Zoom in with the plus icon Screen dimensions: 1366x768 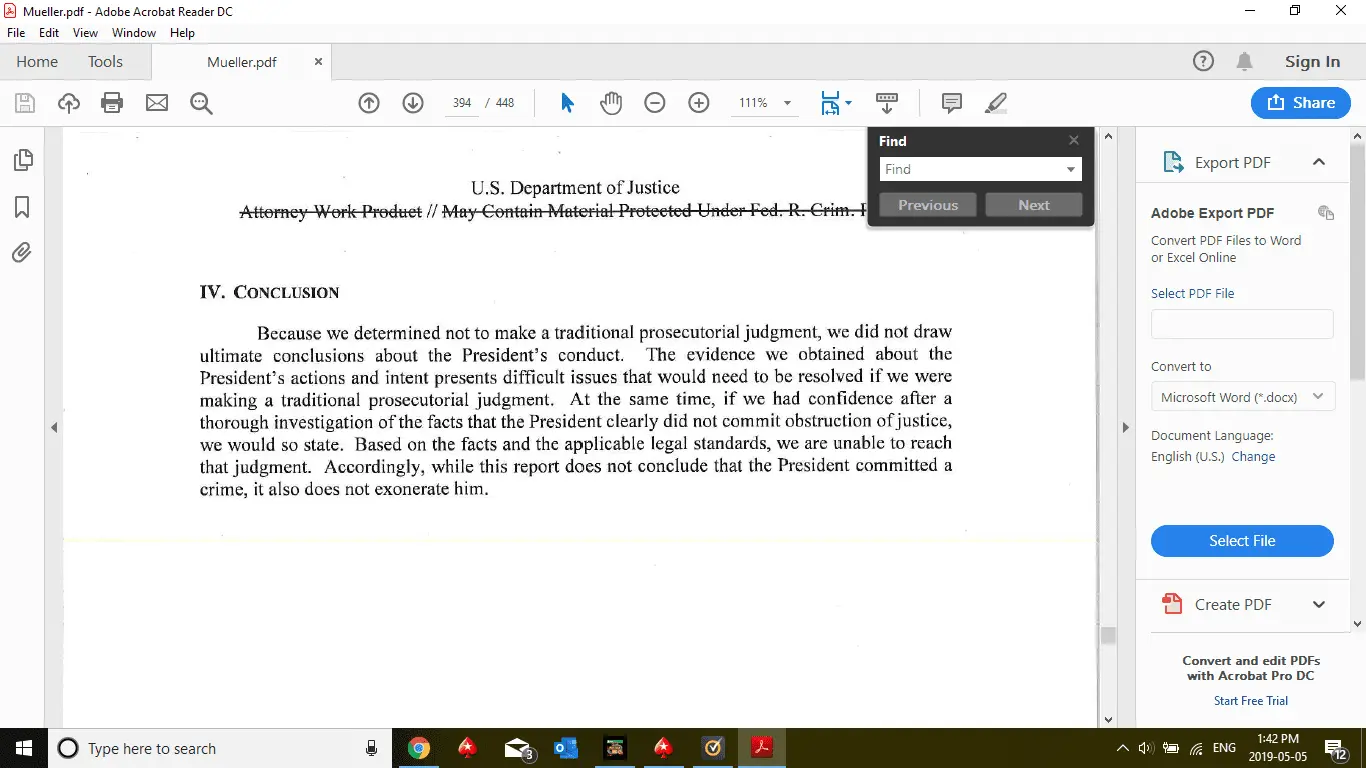click(699, 103)
